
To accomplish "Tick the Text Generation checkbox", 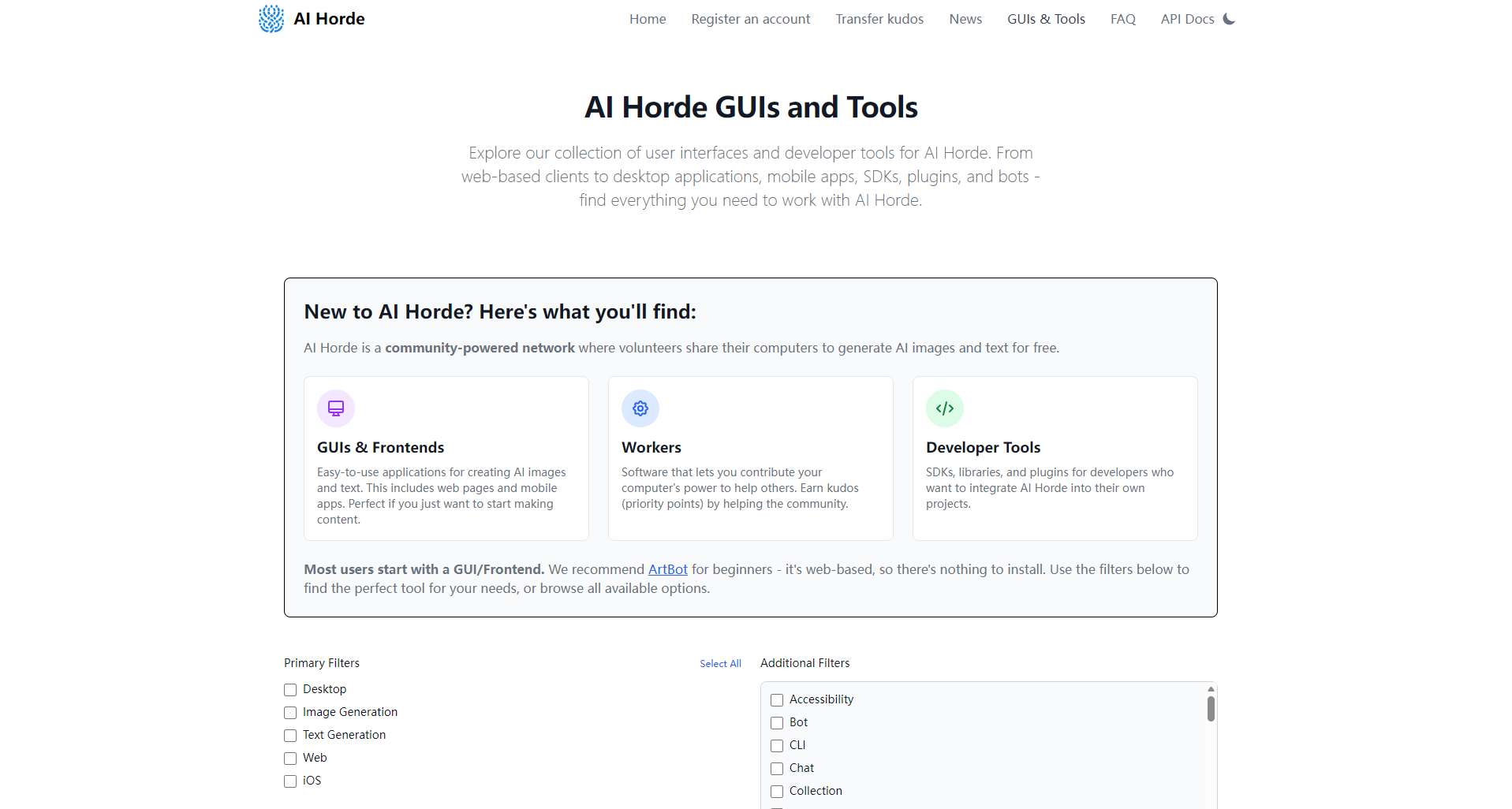I will [290, 736].
